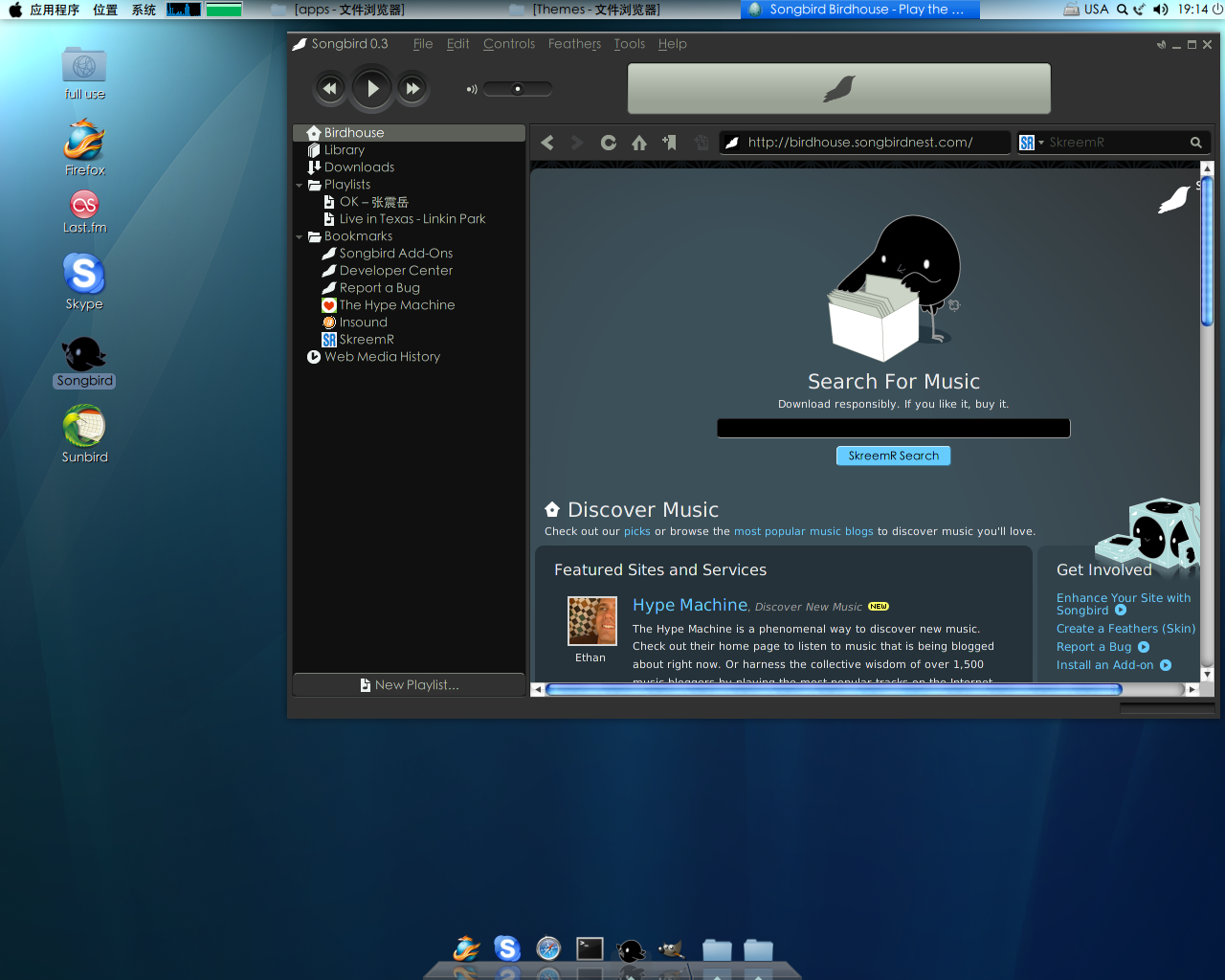Start playback with the Play button
The image size is (1225, 980).
(x=372, y=89)
